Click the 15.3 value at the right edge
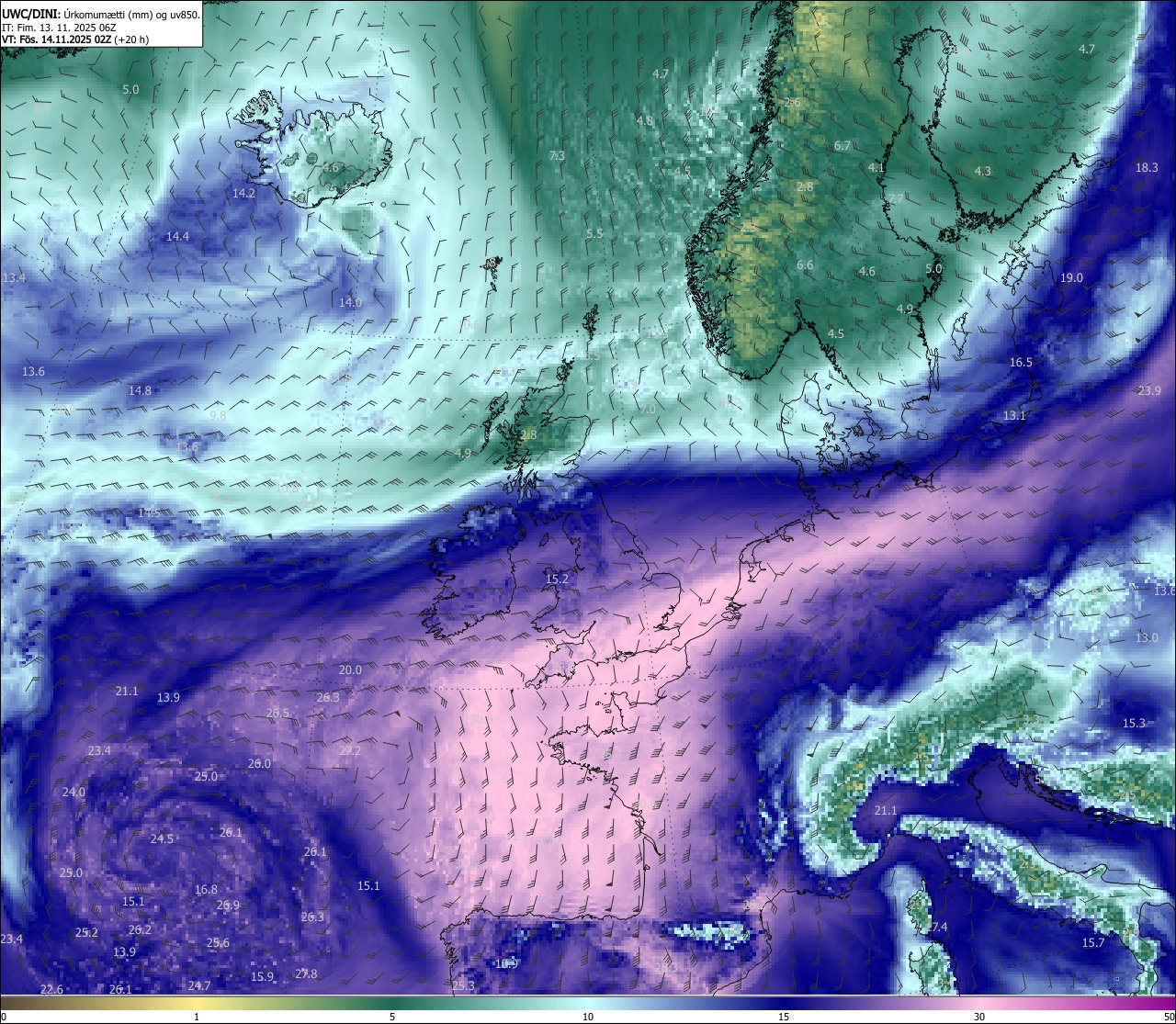 tap(1134, 724)
